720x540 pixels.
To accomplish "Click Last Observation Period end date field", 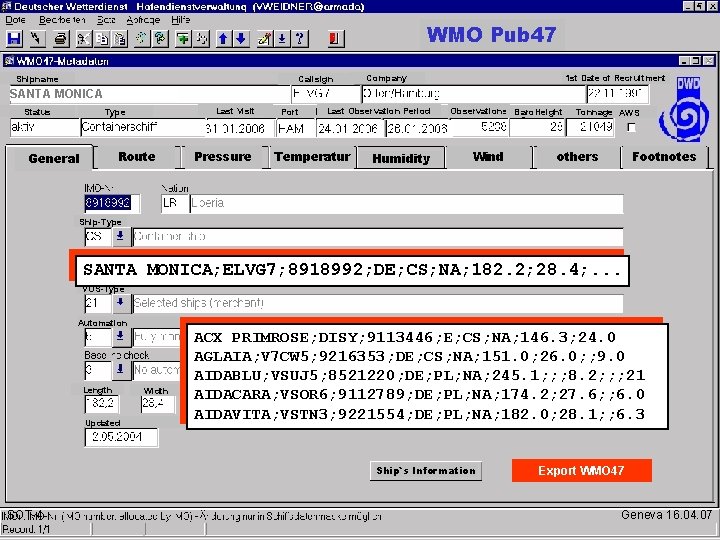I will tap(418, 128).
